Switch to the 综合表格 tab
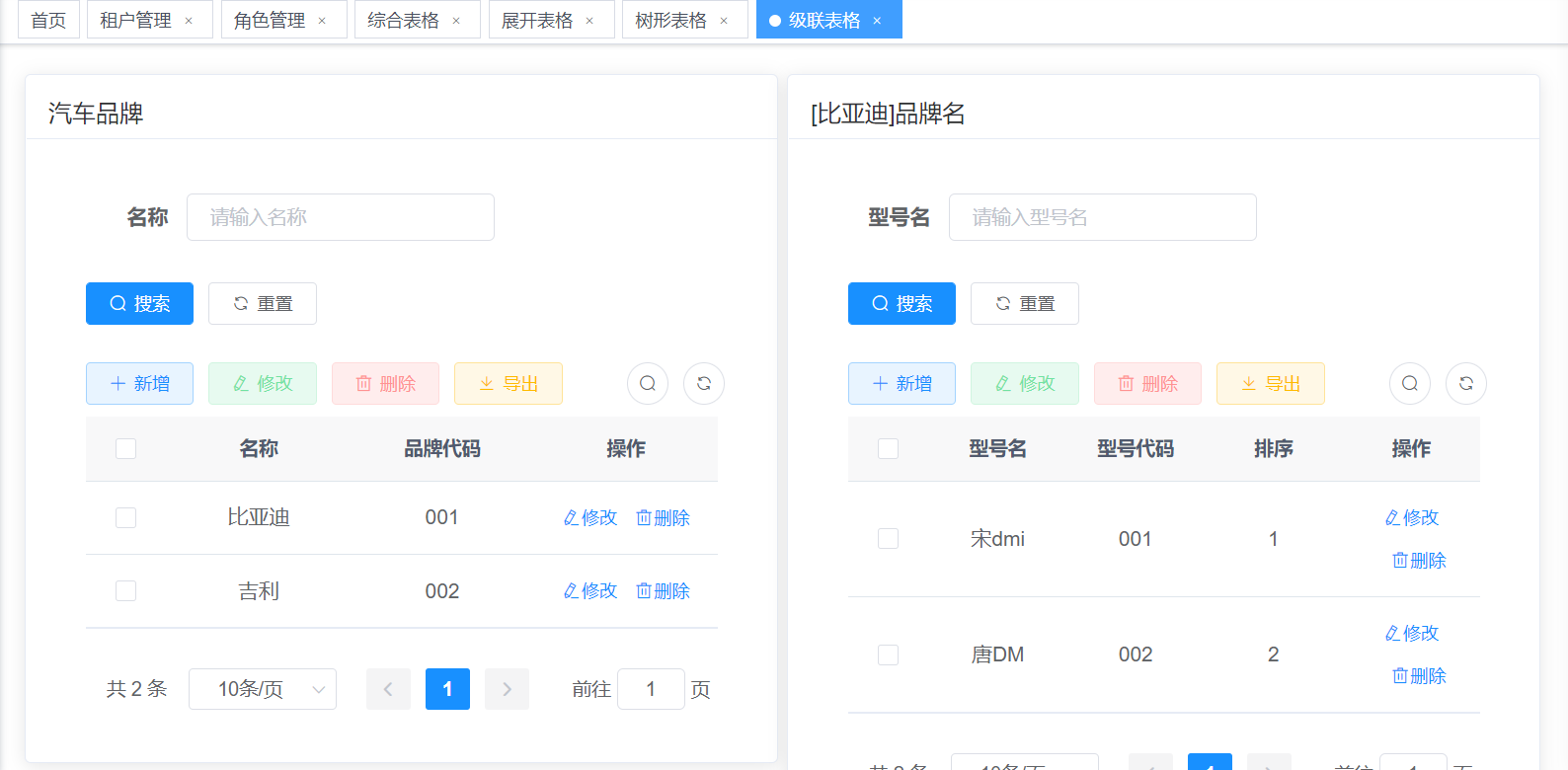 click(403, 21)
